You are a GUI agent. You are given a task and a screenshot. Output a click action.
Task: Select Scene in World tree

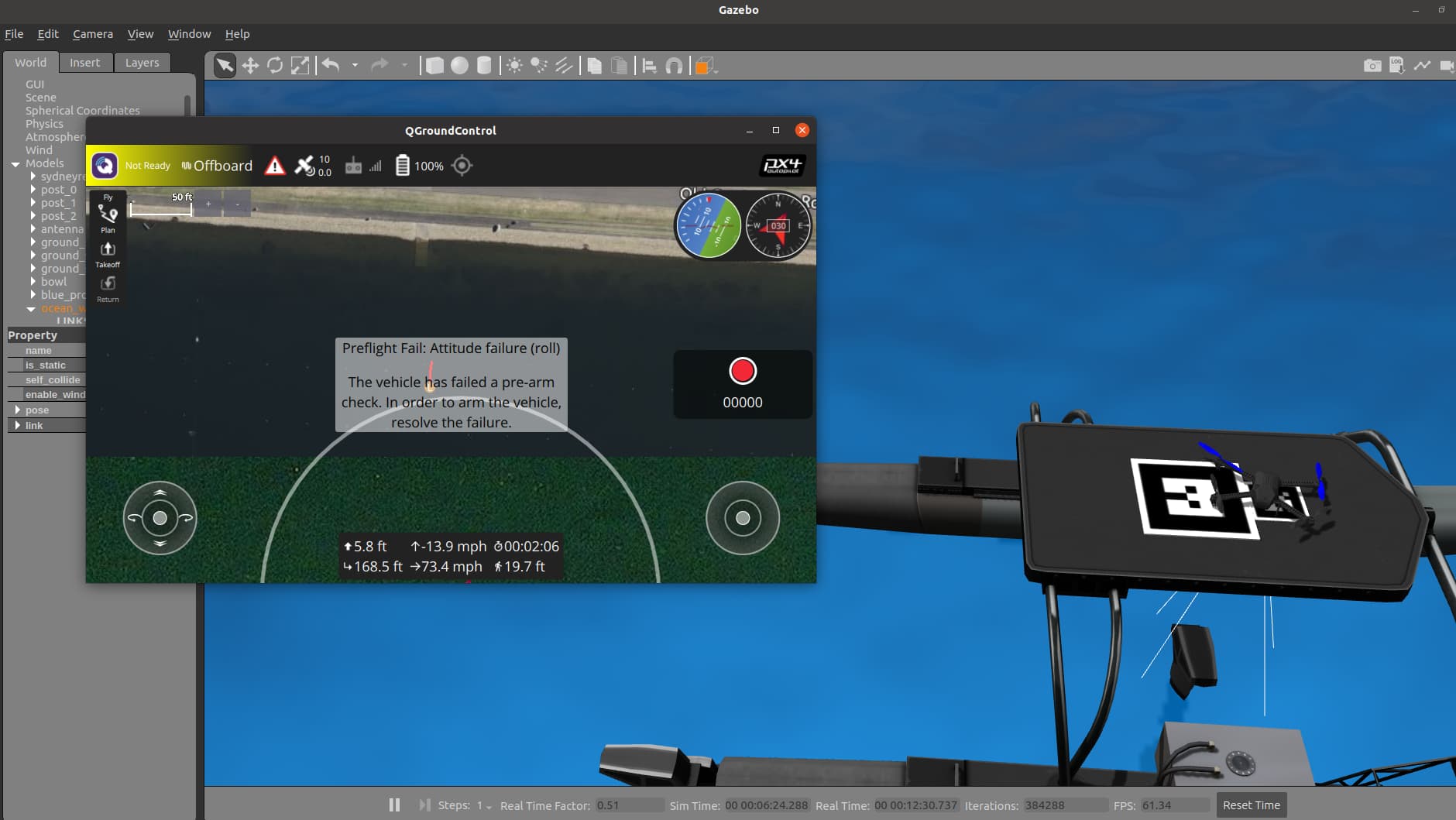pyautogui.click(x=40, y=98)
